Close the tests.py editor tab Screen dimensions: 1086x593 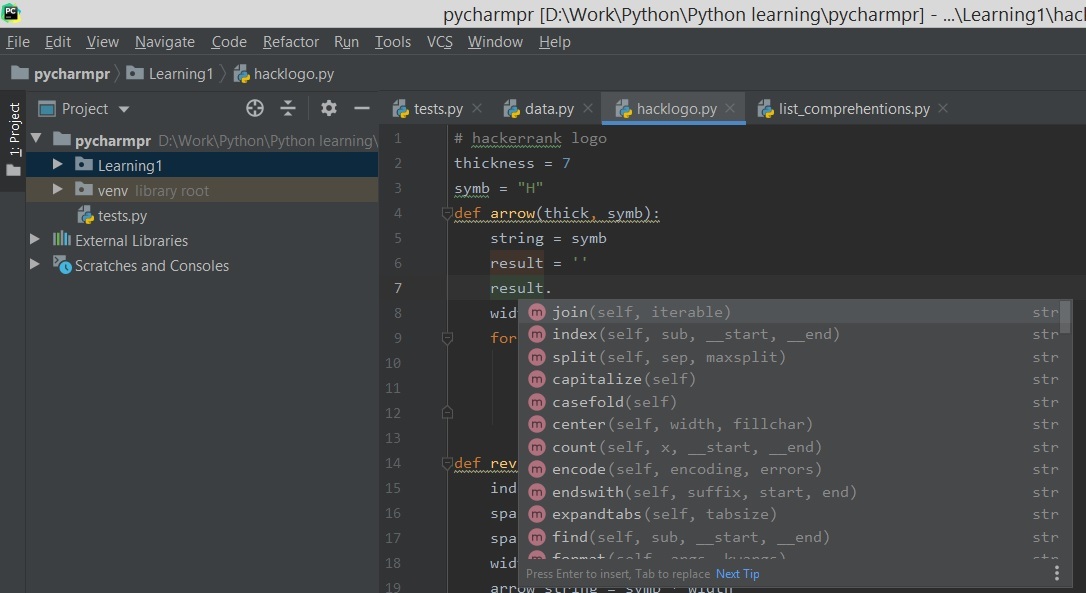pyautogui.click(x=477, y=108)
